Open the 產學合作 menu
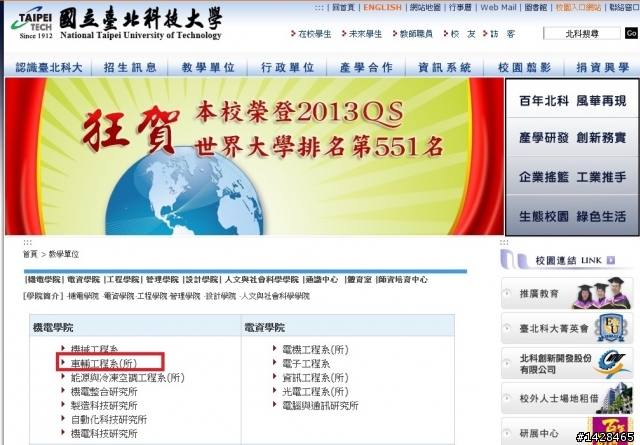This screenshot has width=640, height=445. pyautogui.click(x=366, y=67)
